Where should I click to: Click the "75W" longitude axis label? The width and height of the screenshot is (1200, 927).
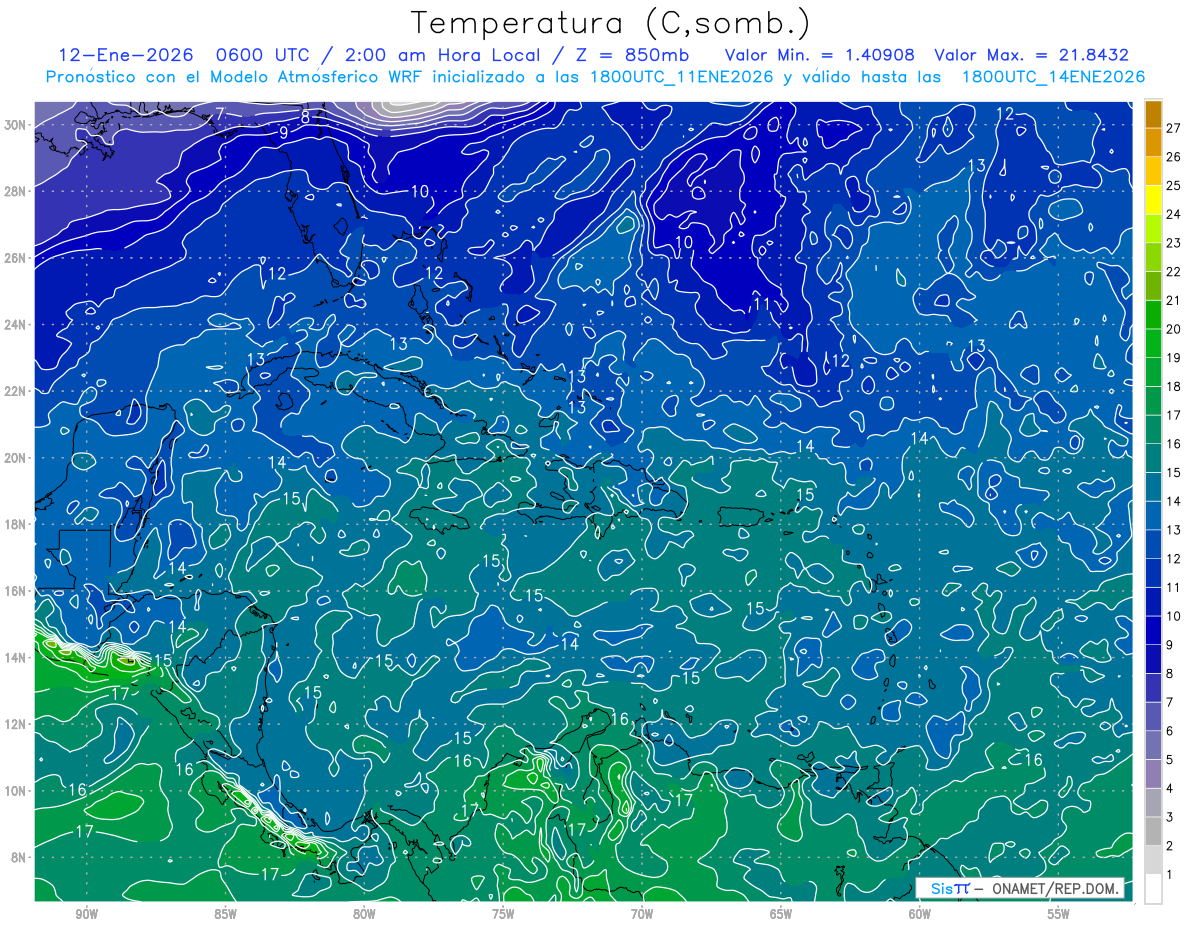click(503, 914)
